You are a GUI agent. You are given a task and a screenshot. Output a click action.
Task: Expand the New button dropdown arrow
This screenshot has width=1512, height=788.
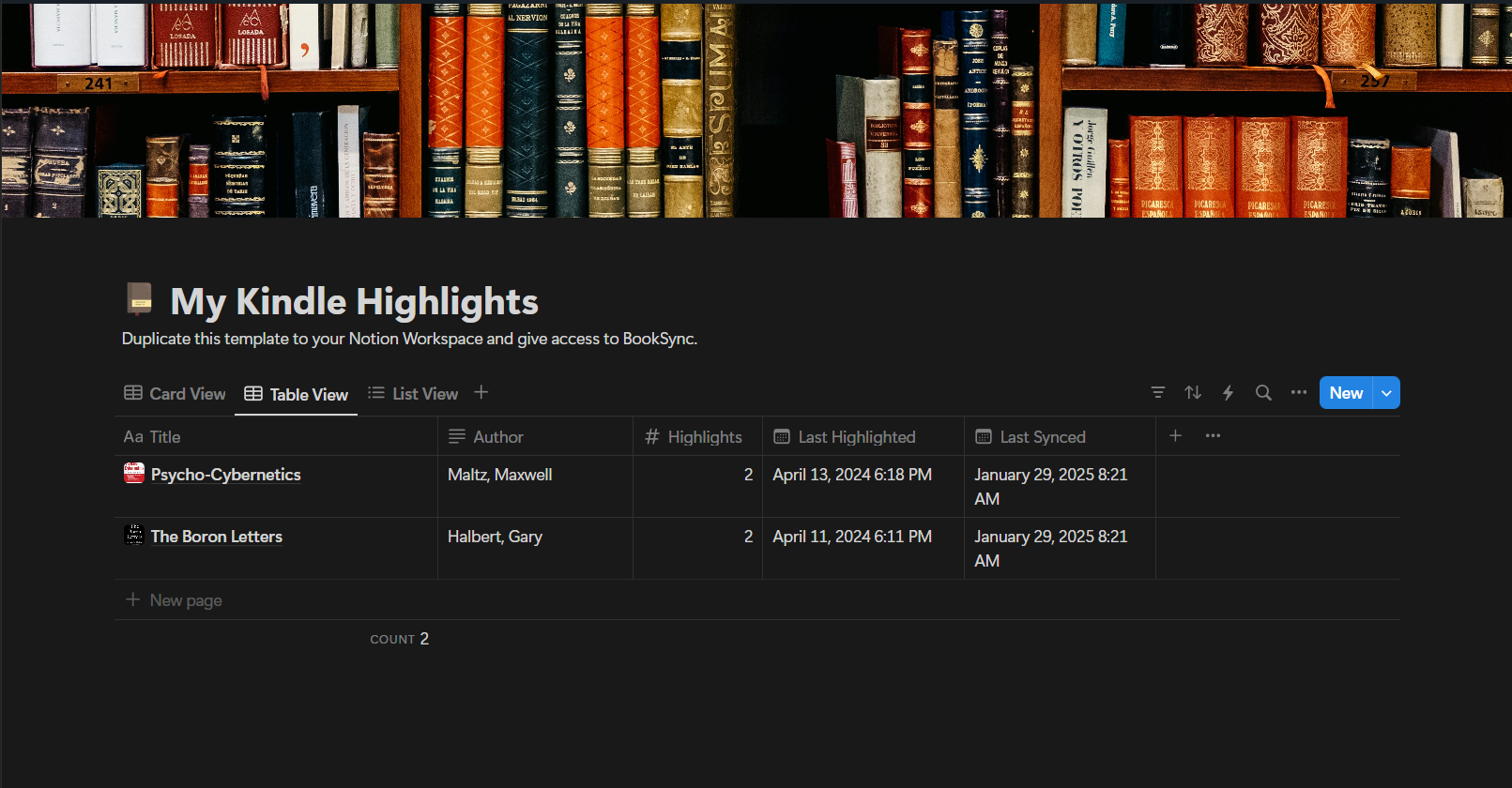tap(1386, 393)
